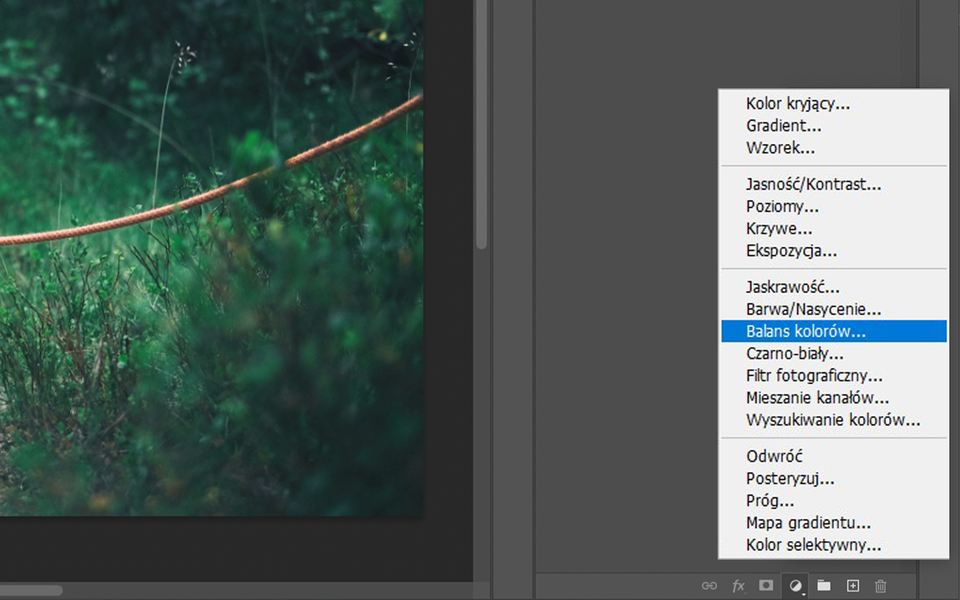Click the vertical canvas scrollbar
Viewport: 960px width, 600px height.
coord(481,120)
